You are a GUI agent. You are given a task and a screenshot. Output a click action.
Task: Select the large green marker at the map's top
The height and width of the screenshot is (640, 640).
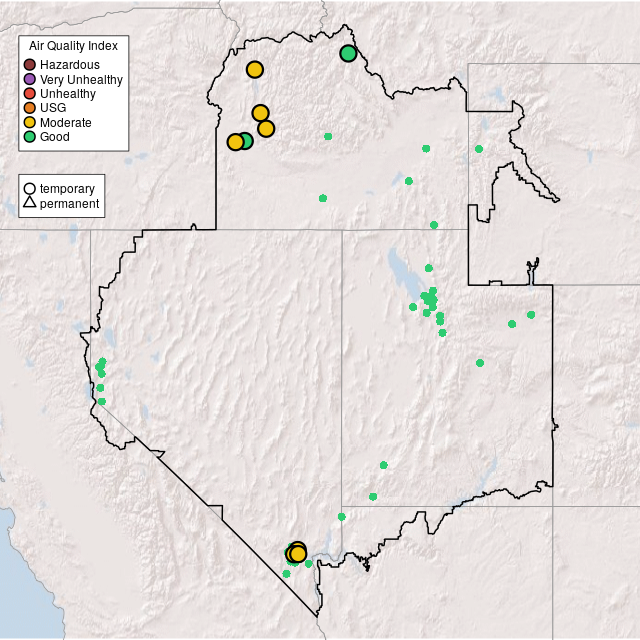coord(348,53)
